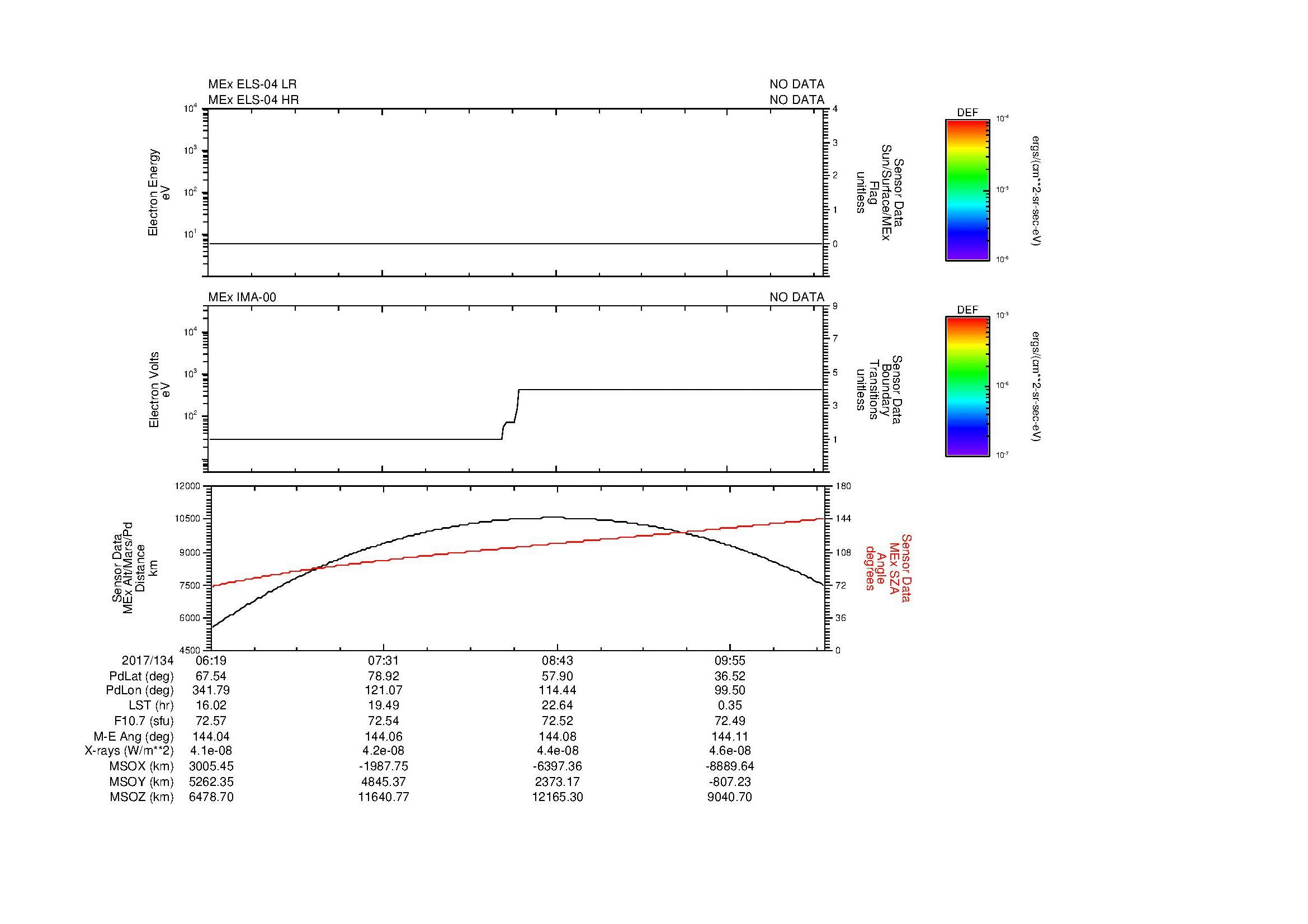Click the MSOZ value 12165.30

(x=557, y=797)
